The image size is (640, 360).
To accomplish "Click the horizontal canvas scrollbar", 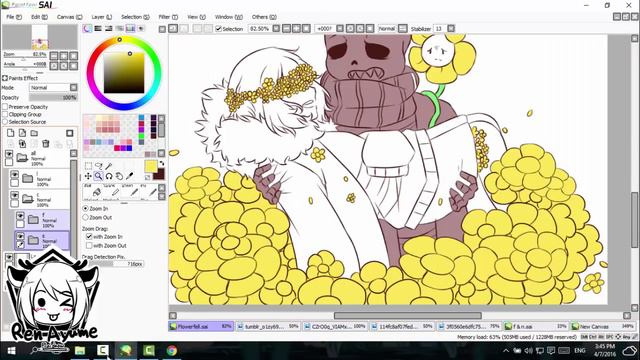I will [407, 316].
